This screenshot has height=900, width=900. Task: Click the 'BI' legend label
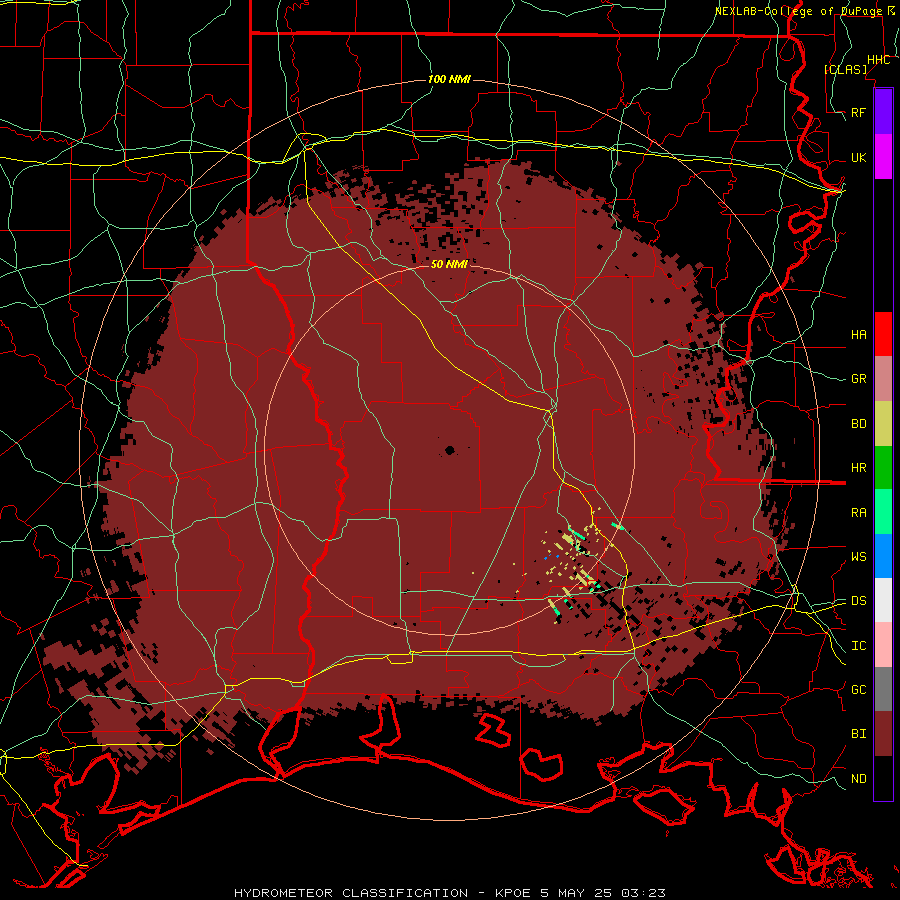(858, 734)
